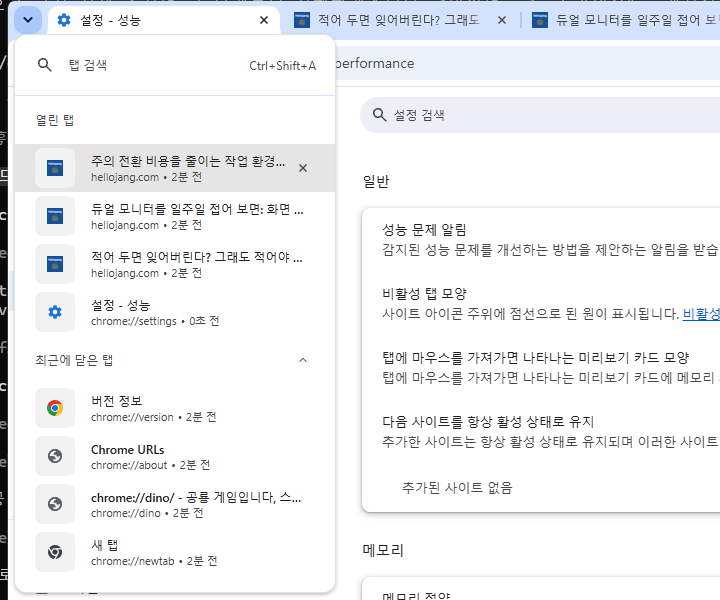Click the globe icon next to 'Chrome URLs'
The width and height of the screenshot is (720, 600).
click(x=55, y=456)
